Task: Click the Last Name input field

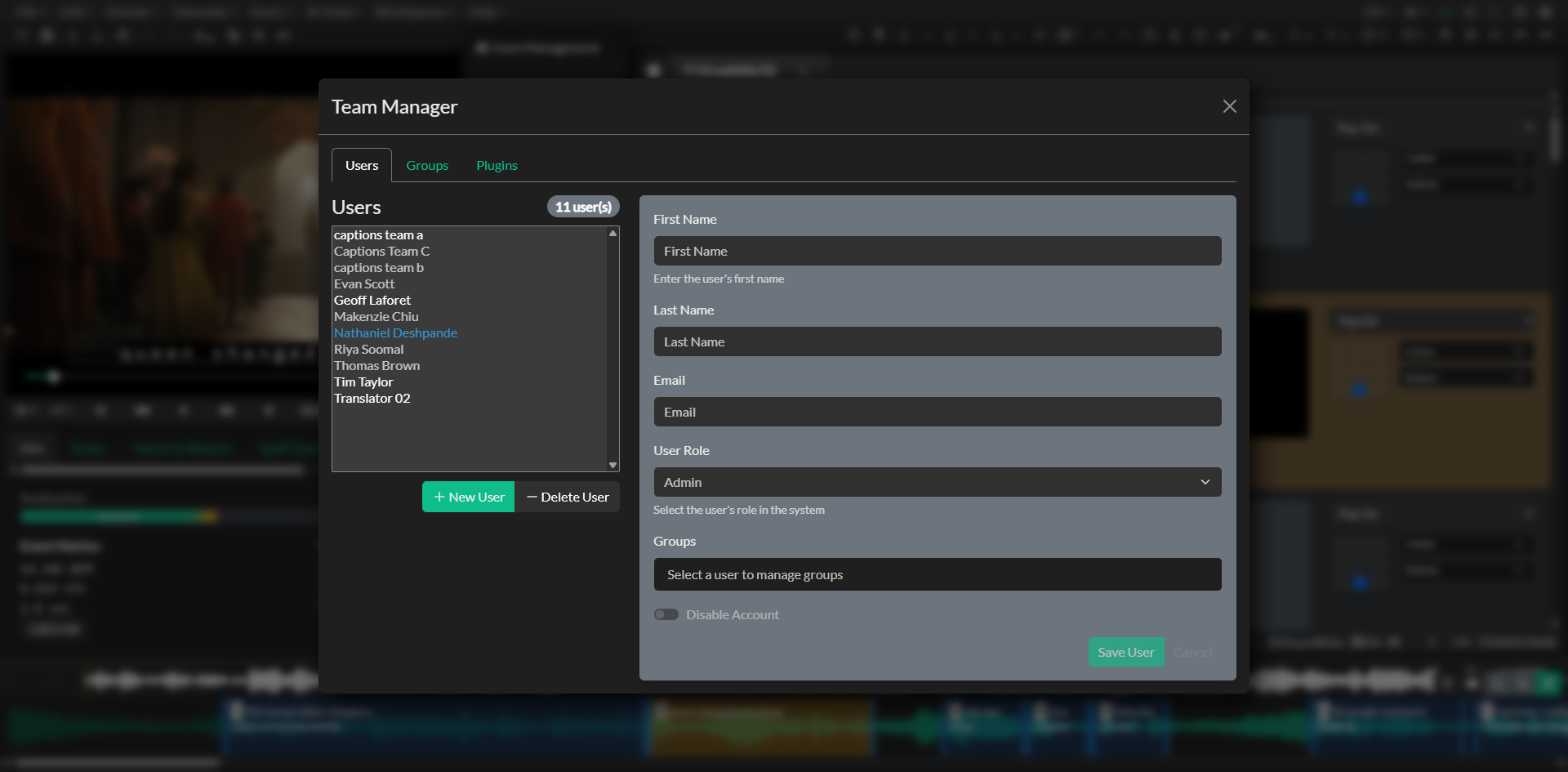Action: click(937, 341)
